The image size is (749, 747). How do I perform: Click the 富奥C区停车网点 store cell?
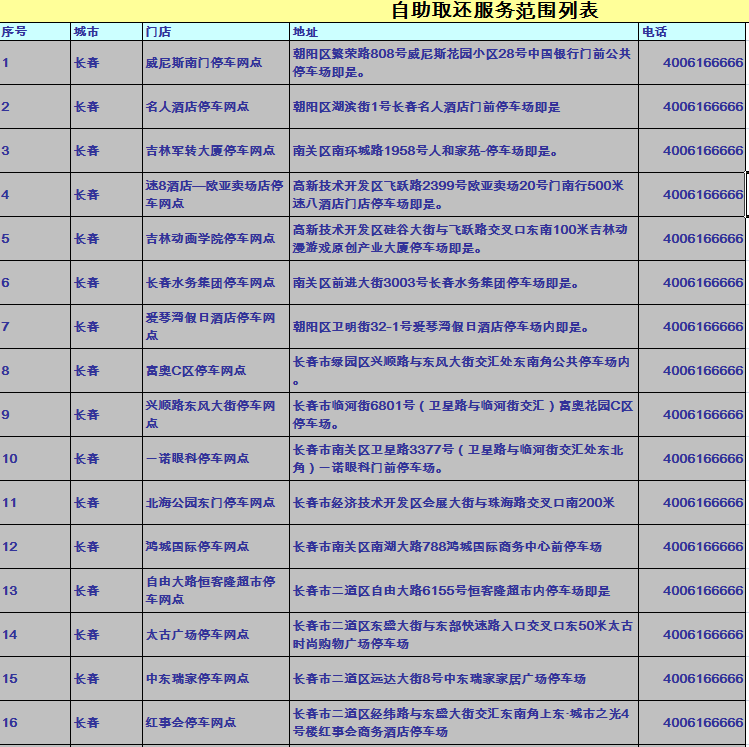(x=196, y=371)
